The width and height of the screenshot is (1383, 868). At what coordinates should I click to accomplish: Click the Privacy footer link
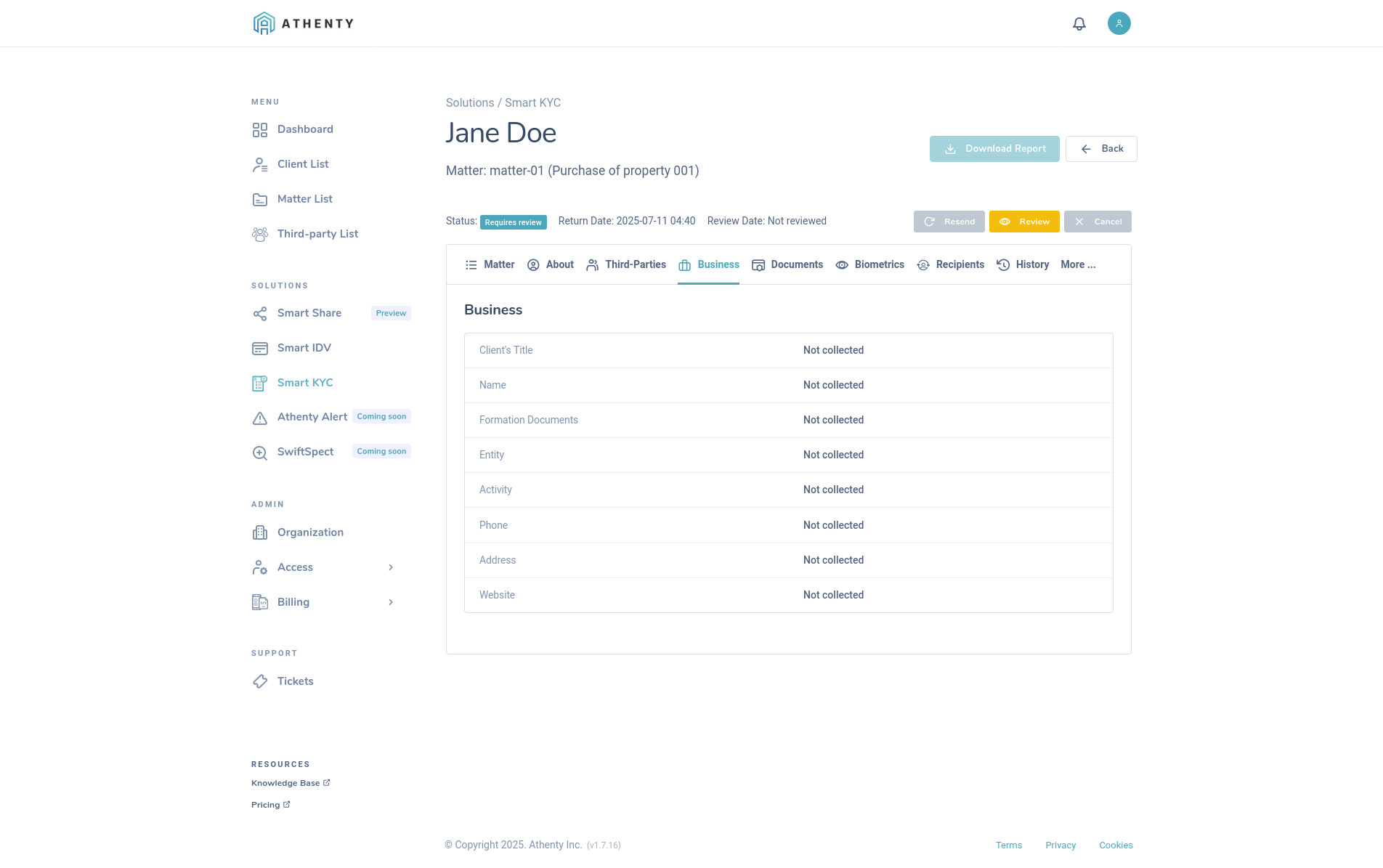1060,845
